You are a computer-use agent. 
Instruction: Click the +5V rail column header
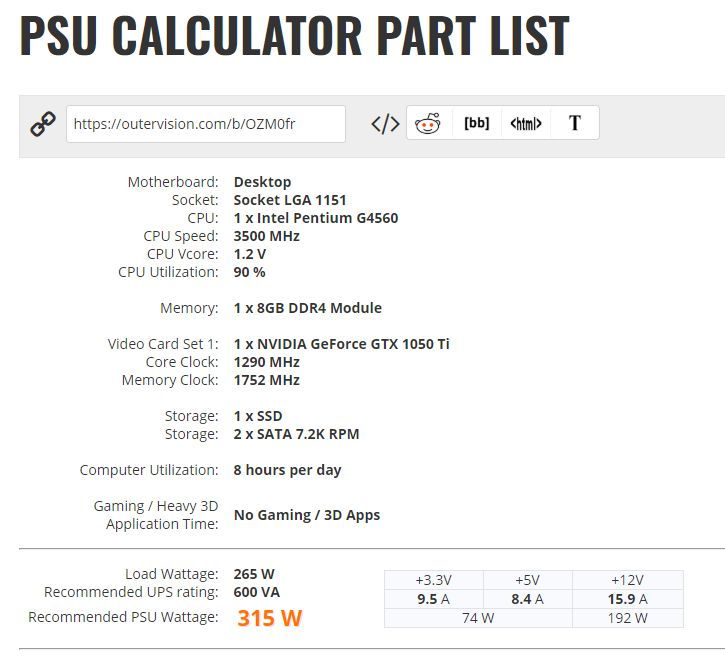click(527, 580)
